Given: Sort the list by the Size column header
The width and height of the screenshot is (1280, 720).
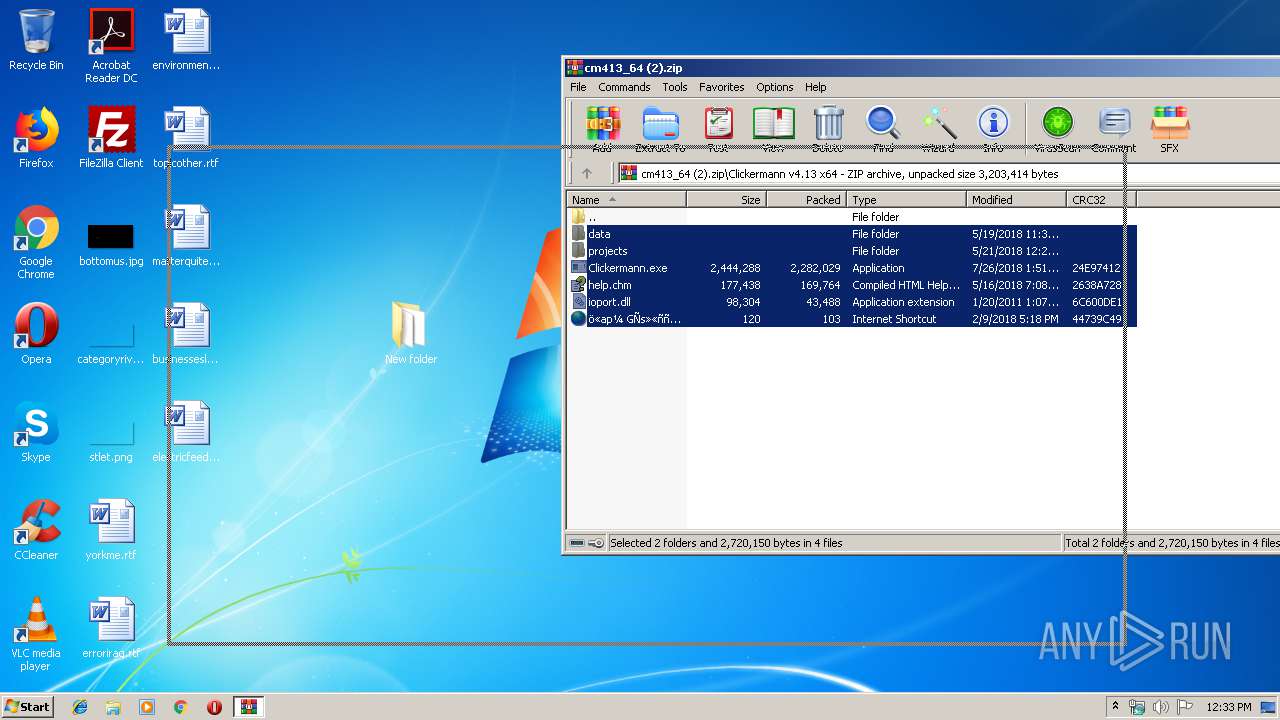Looking at the screenshot, I should tap(726, 200).
